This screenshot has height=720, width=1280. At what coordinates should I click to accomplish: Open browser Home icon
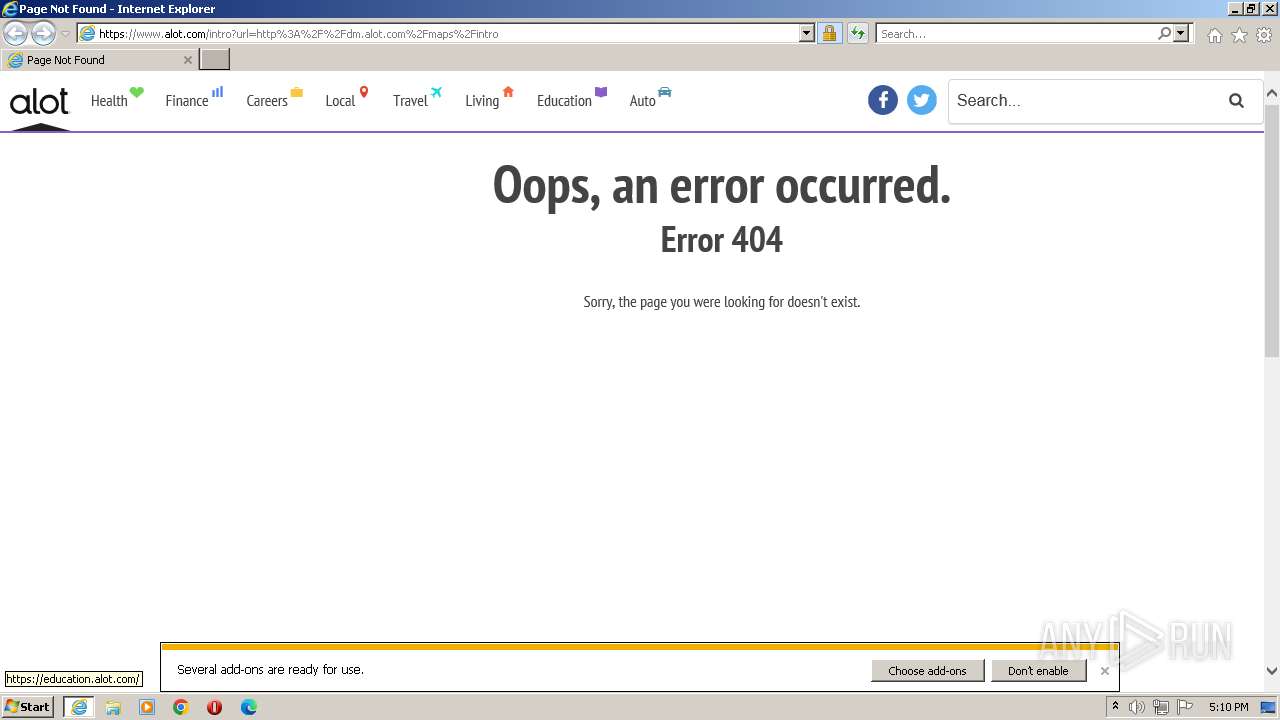pyautogui.click(x=1214, y=35)
